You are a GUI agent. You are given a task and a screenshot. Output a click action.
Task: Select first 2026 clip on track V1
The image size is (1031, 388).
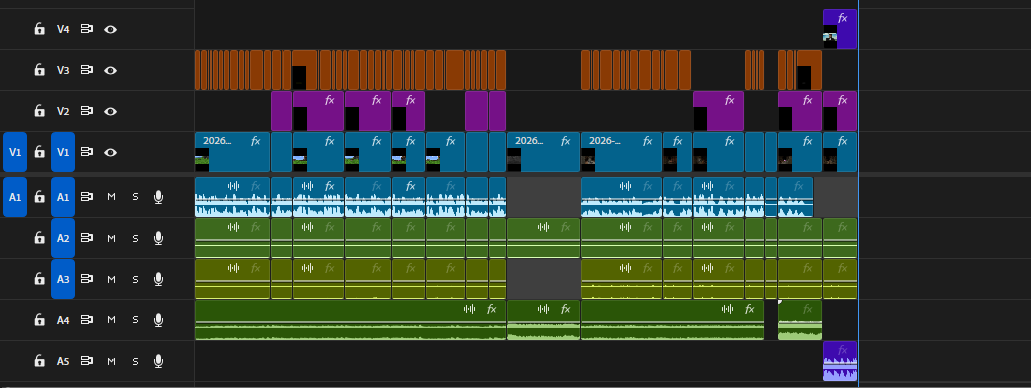(x=233, y=152)
